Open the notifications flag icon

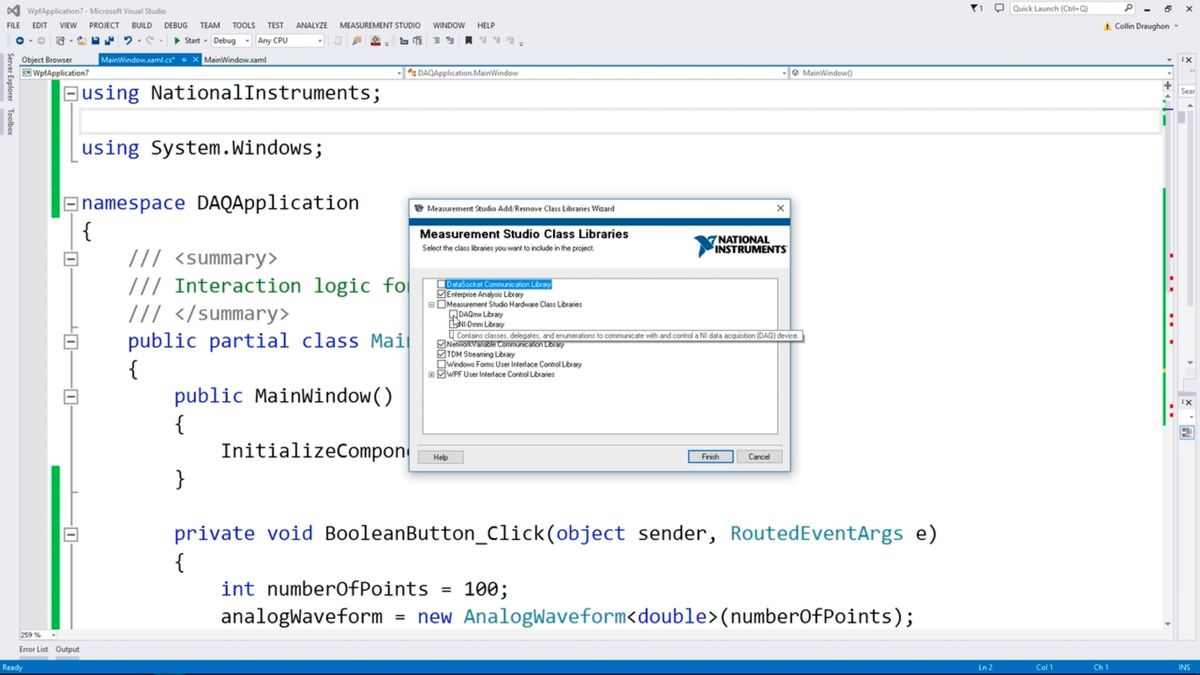pos(976,8)
